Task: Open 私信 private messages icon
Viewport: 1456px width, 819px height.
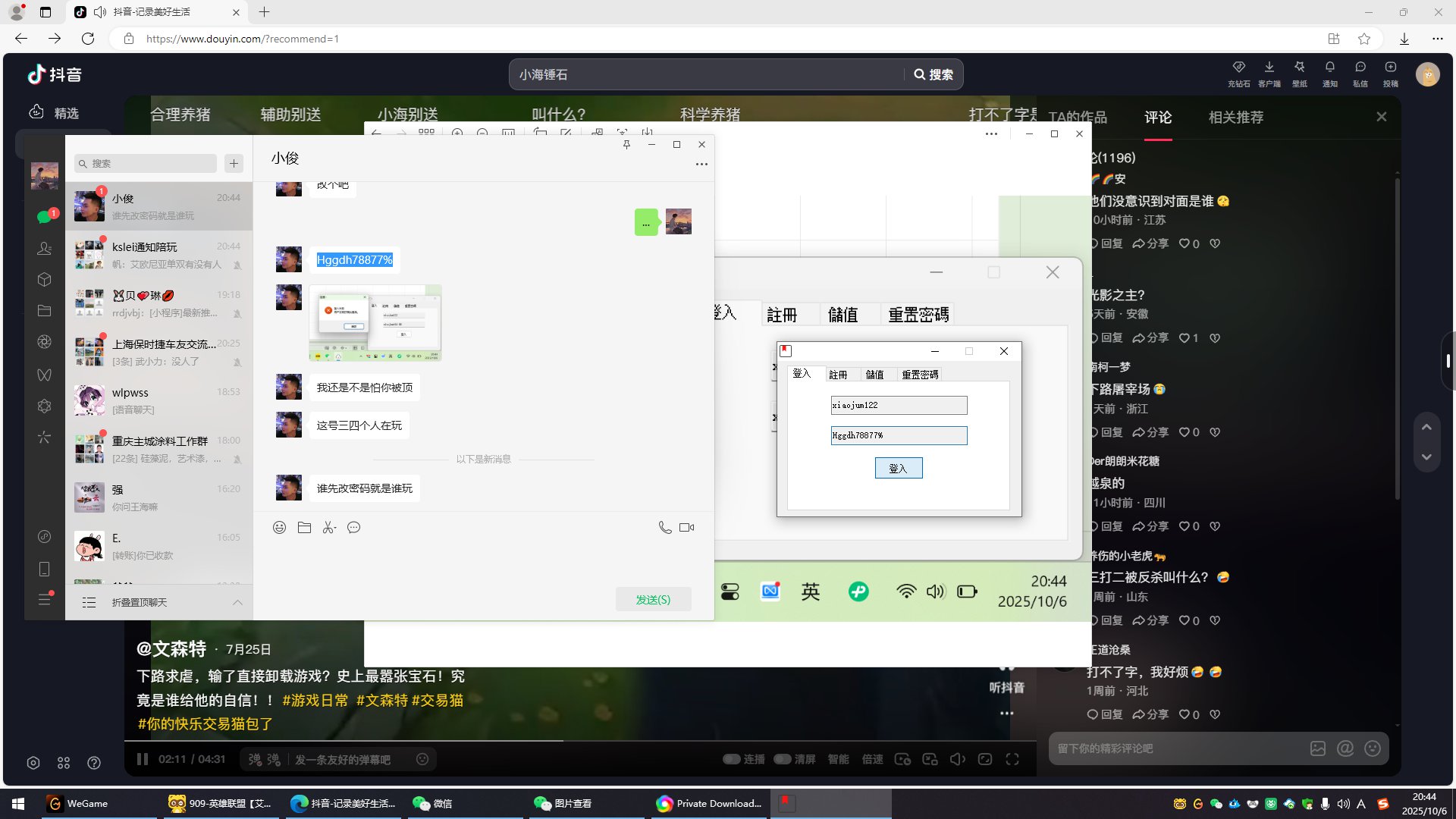Action: tap(1360, 68)
